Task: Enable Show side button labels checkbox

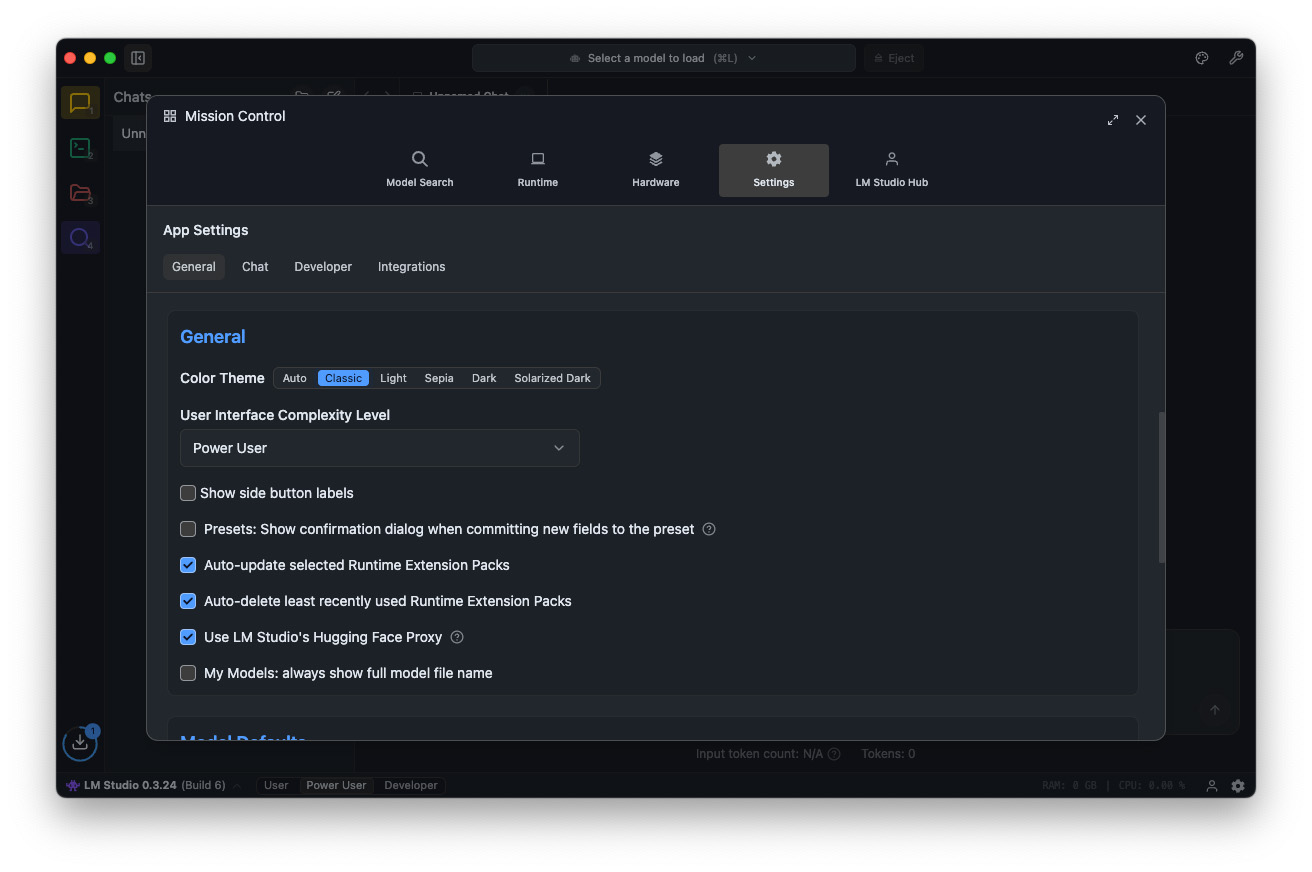Action: pyautogui.click(x=188, y=493)
